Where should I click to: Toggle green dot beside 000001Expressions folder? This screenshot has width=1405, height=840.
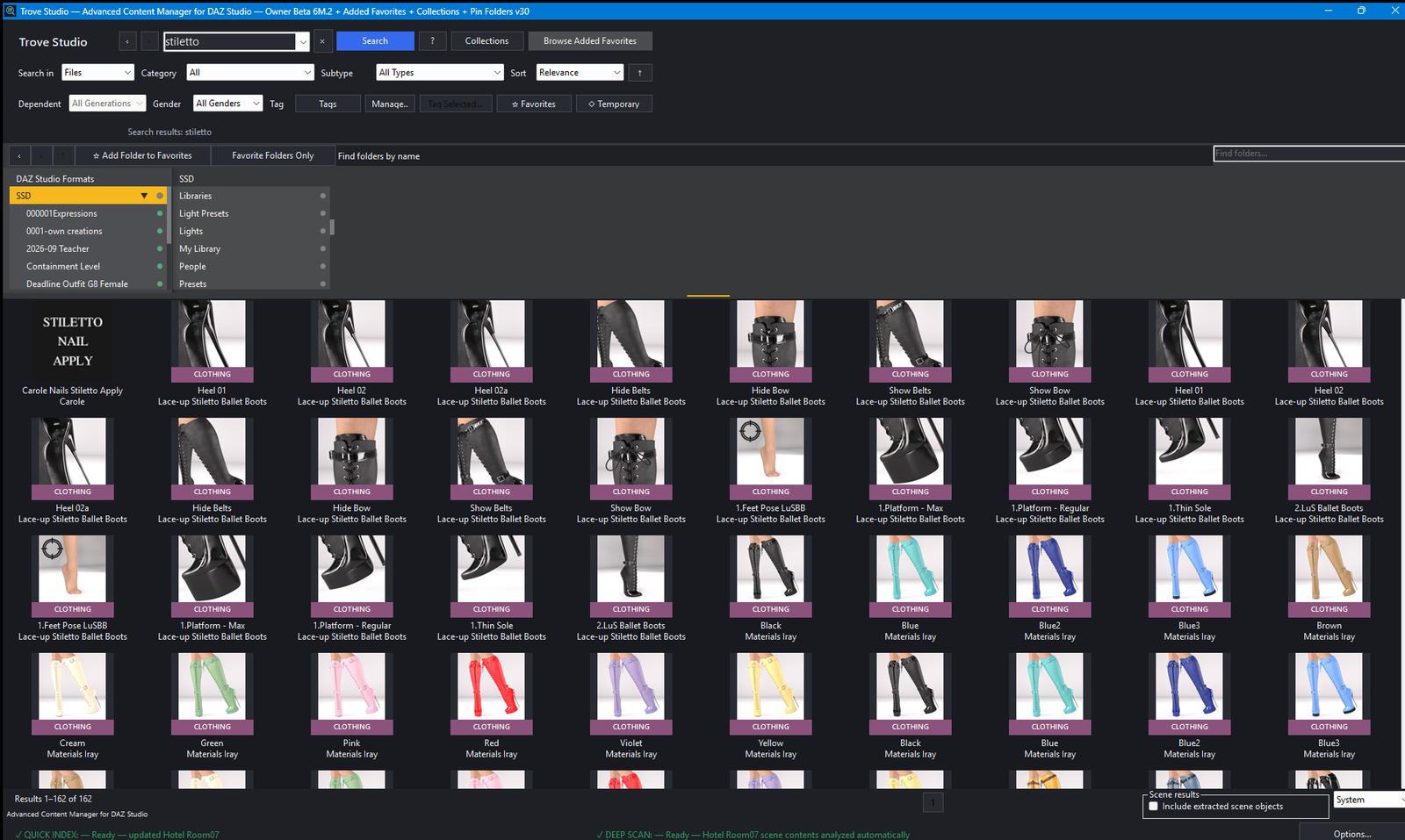point(160,213)
